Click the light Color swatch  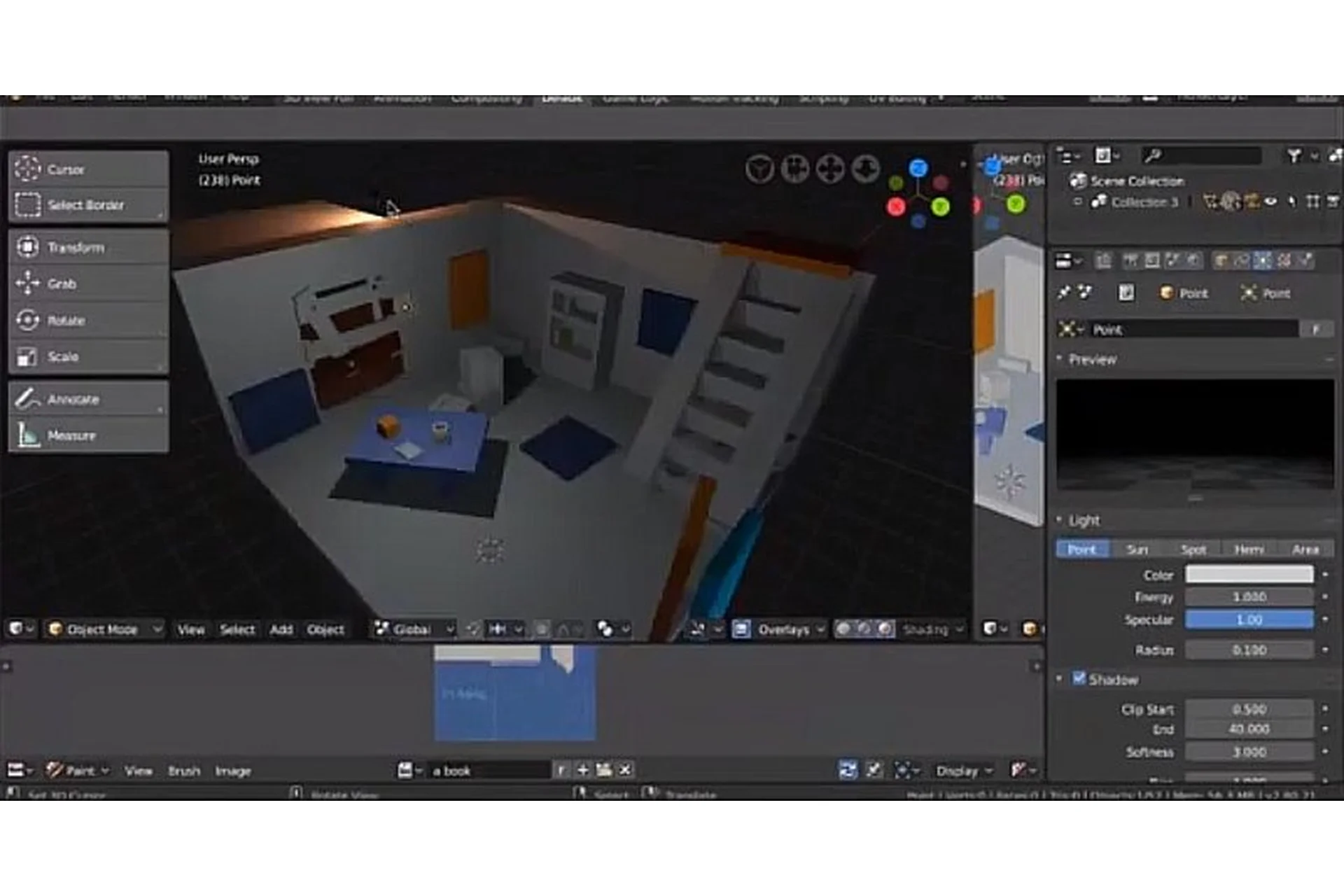tap(1249, 575)
